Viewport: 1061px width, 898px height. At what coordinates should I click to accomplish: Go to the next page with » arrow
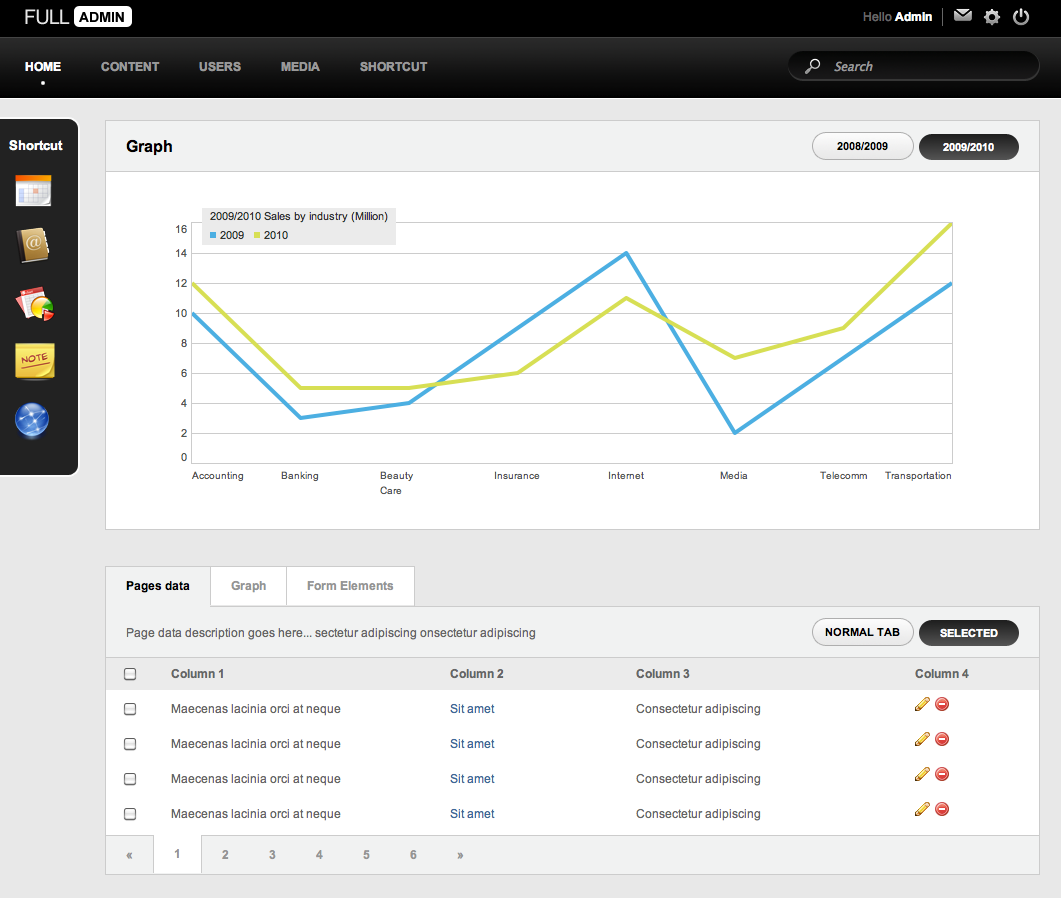460,855
